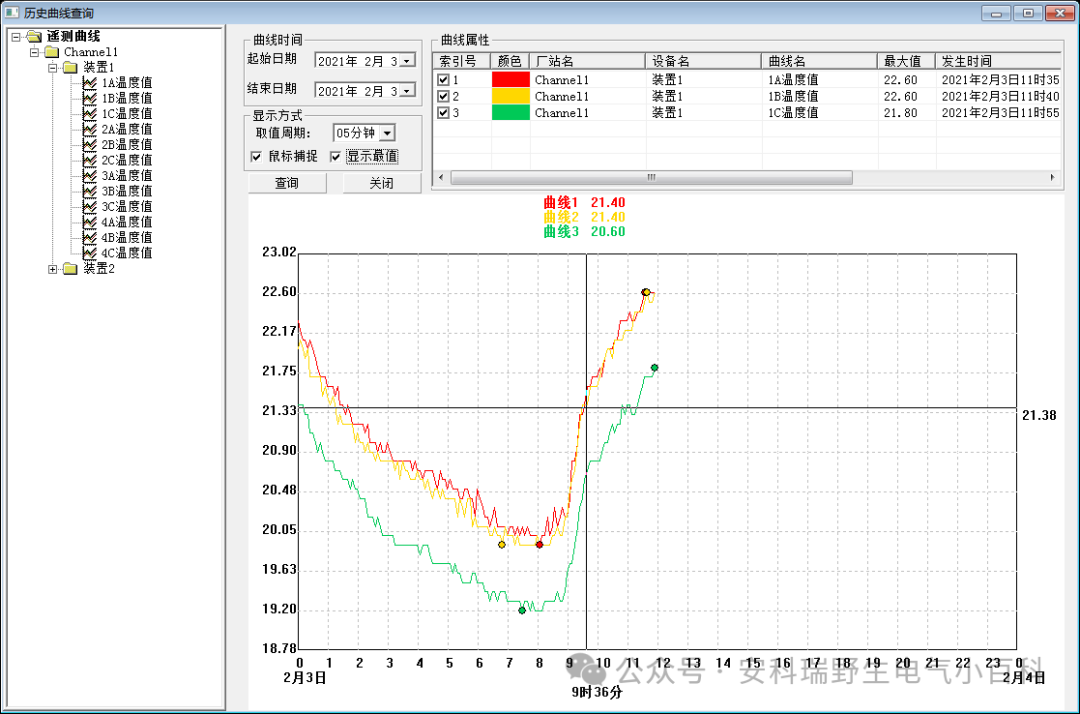Disable the 显示最值 checkbox

tap(335, 157)
